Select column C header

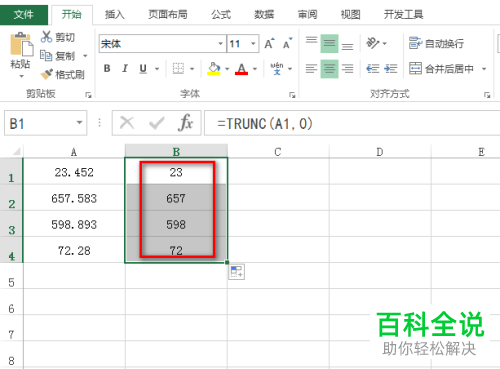[x=278, y=152]
